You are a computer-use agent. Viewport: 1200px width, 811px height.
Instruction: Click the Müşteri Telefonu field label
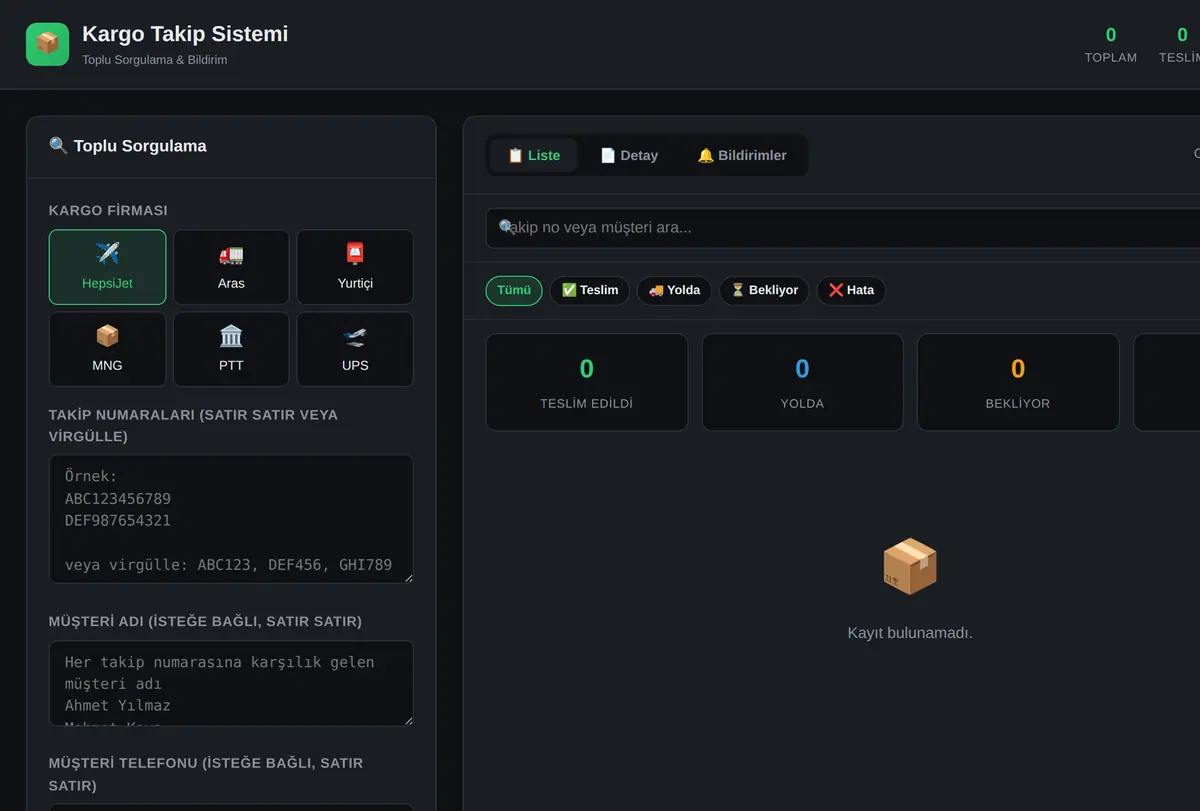point(206,774)
